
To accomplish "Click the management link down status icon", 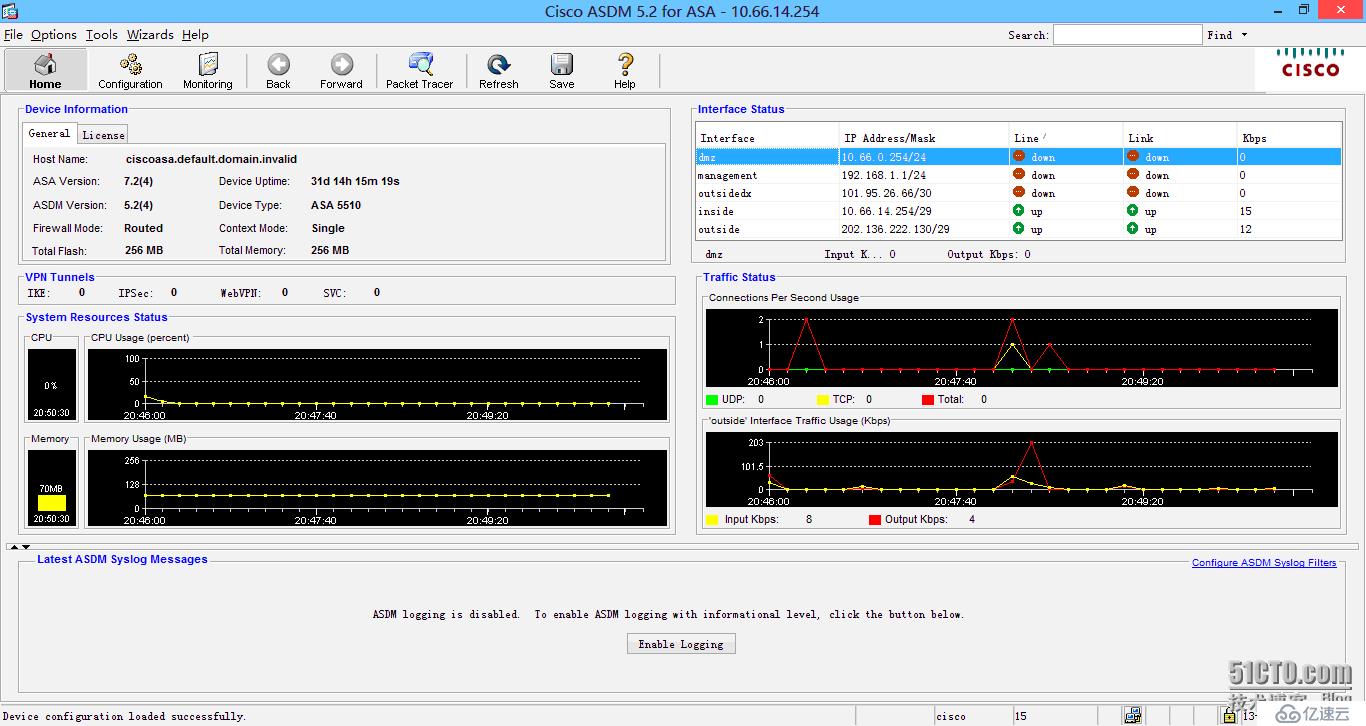I will [x=1132, y=174].
